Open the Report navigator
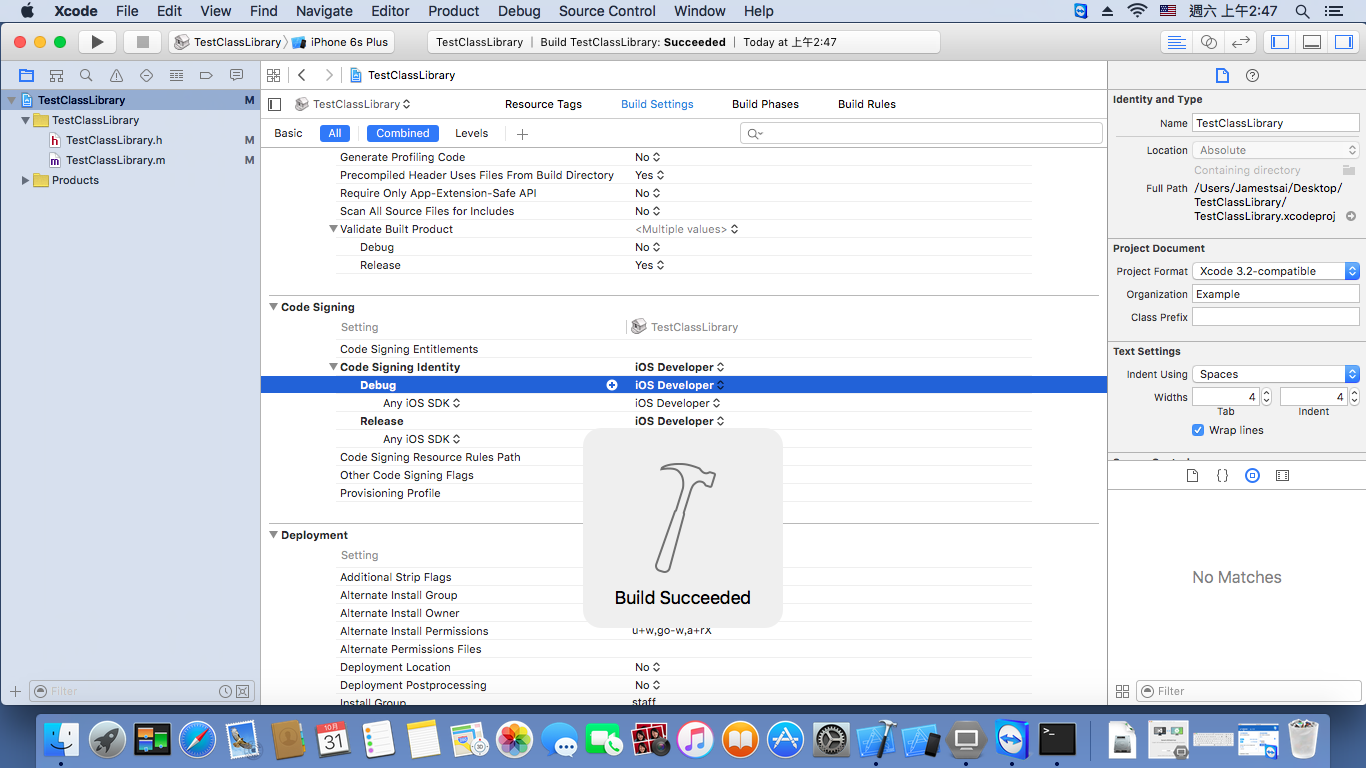Screen dimensions: 1366x768 [236, 75]
